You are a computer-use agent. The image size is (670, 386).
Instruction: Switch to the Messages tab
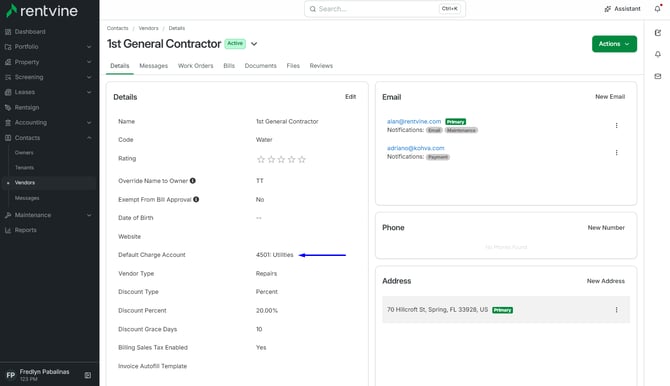click(153, 66)
